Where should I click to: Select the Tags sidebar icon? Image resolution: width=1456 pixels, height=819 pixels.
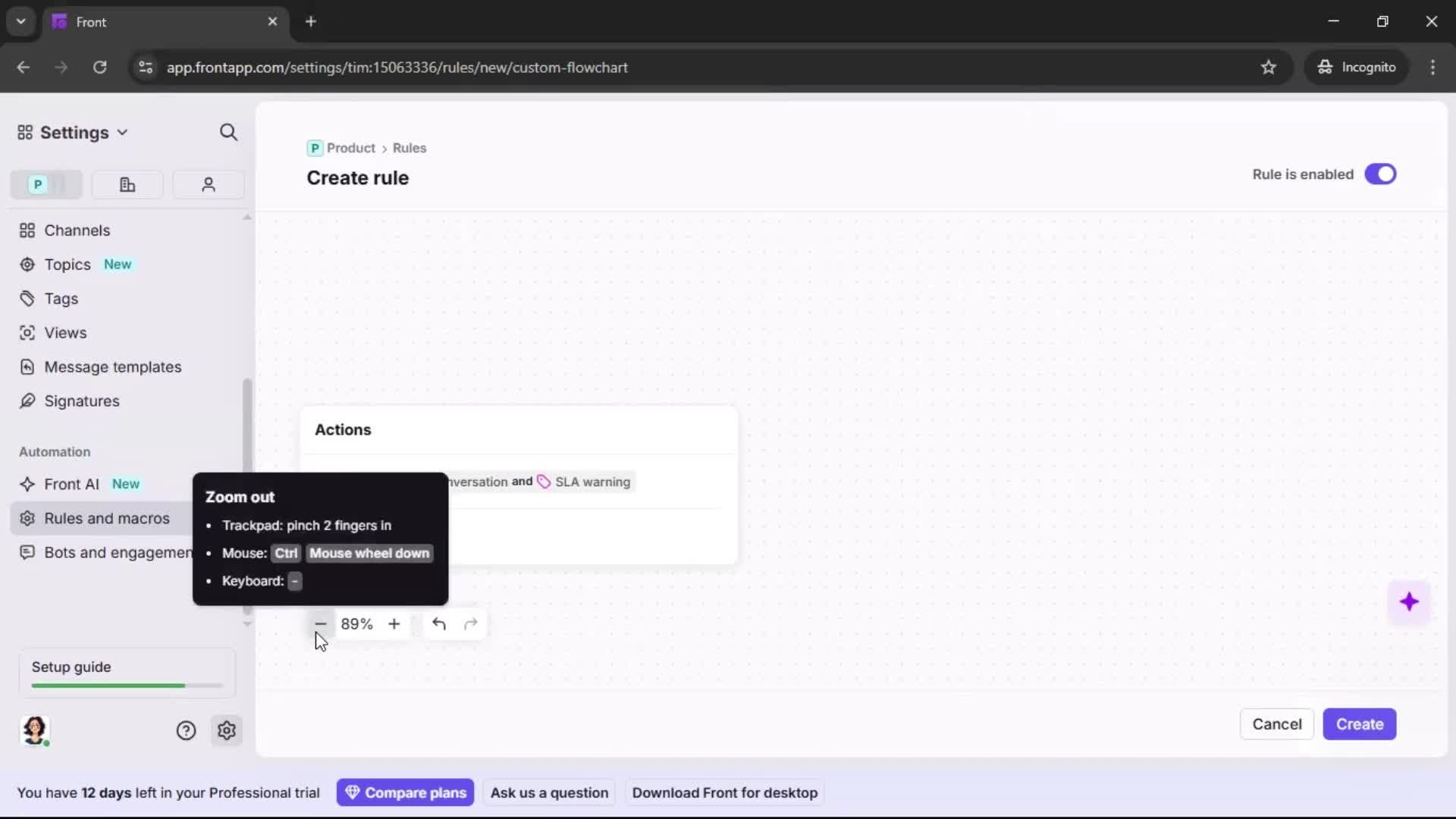(59, 298)
